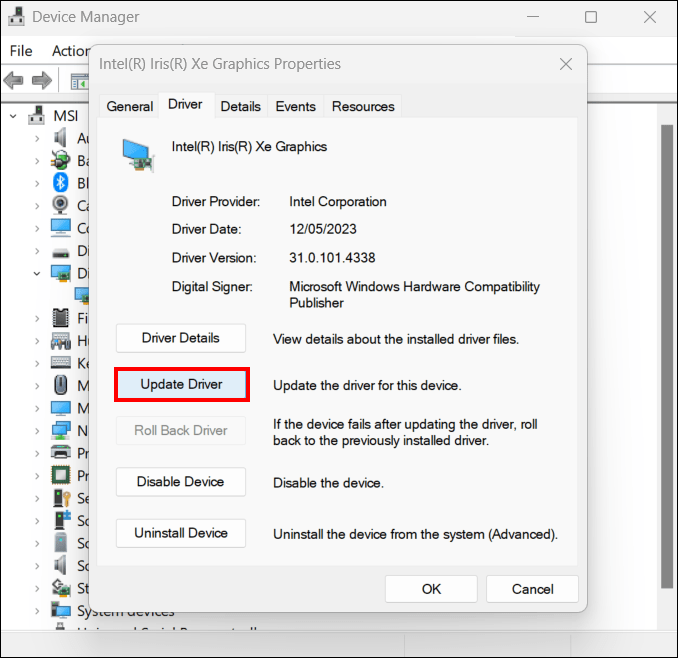Select the Driver tab
Image resolution: width=678 pixels, height=658 pixels.
click(x=185, y=105)
